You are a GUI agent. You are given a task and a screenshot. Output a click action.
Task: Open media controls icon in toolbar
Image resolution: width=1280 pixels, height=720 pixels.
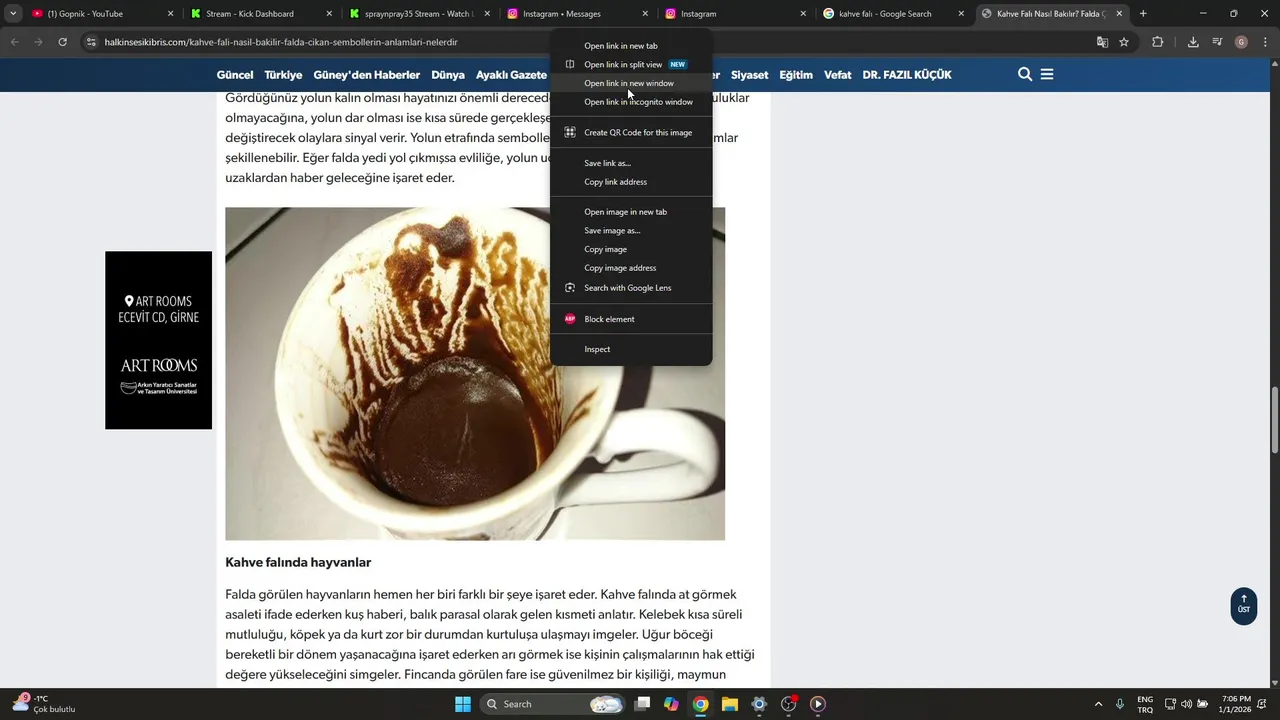(1217, 42)
